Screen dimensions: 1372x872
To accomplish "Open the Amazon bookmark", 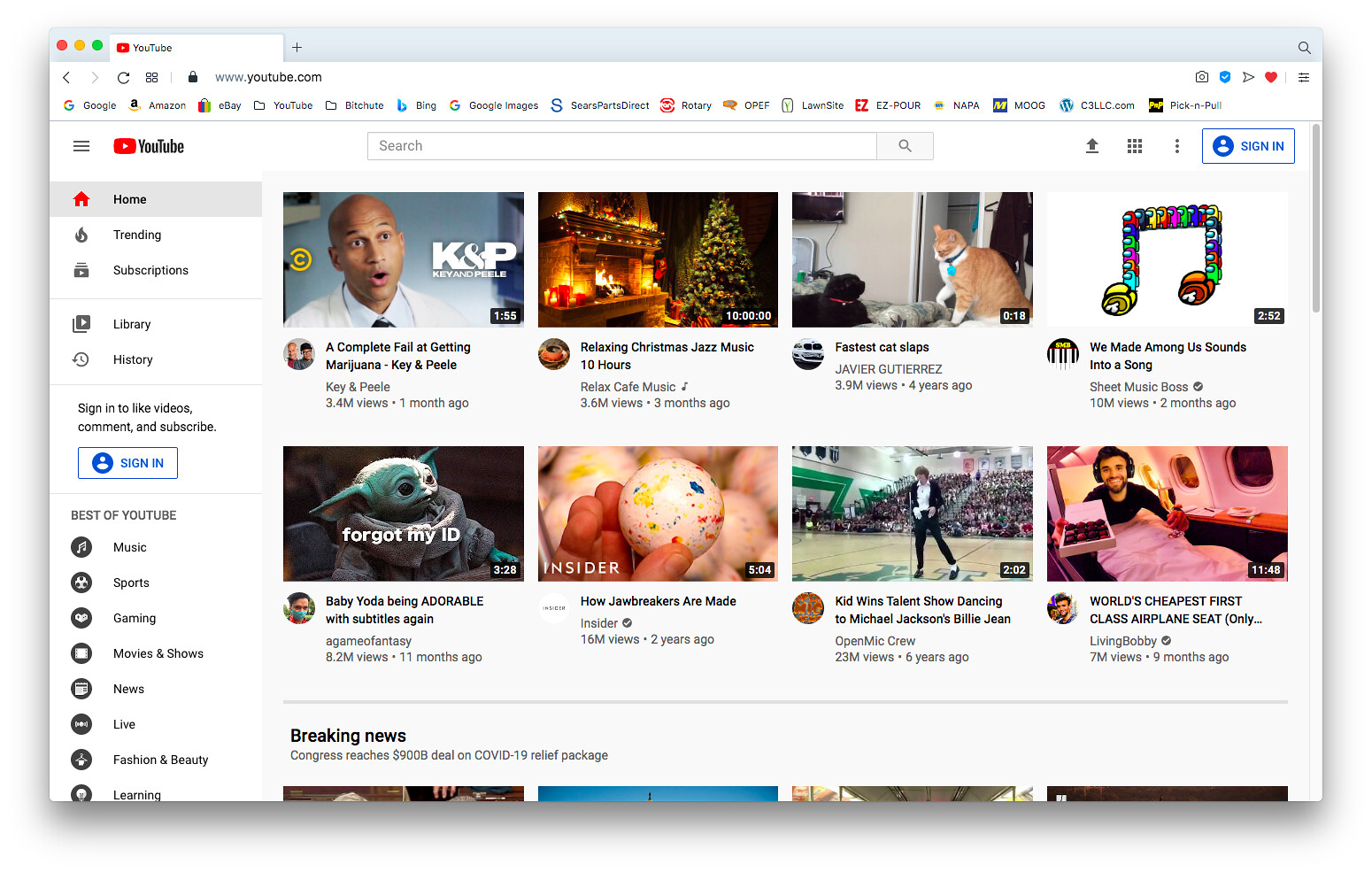I will (158, 105).
